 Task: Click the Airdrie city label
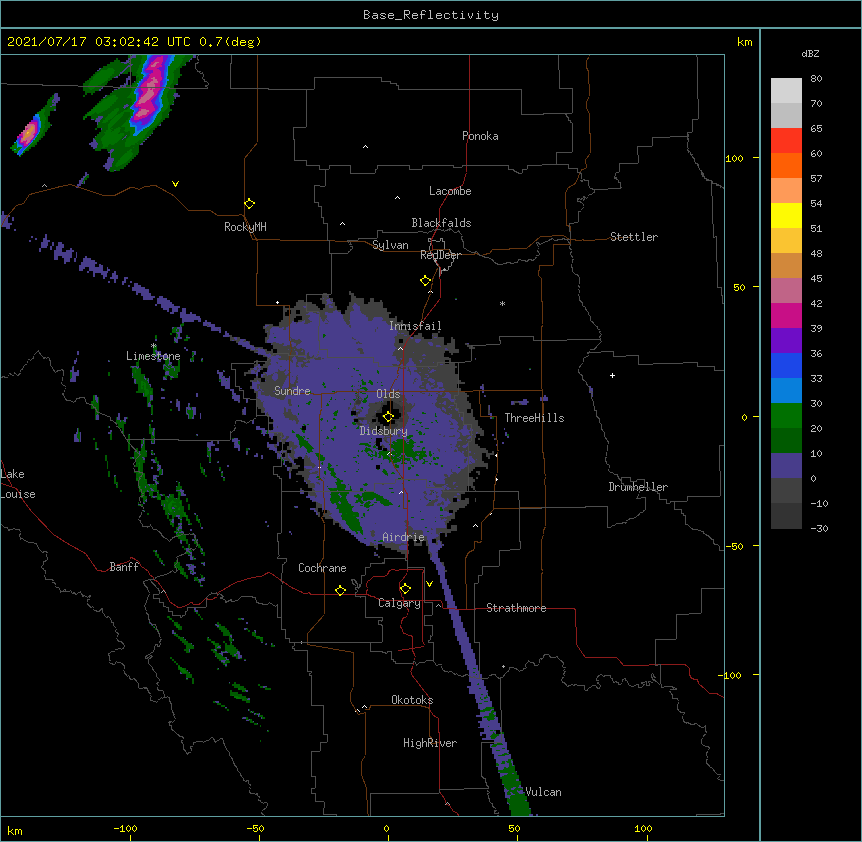[x=403, y=537]
